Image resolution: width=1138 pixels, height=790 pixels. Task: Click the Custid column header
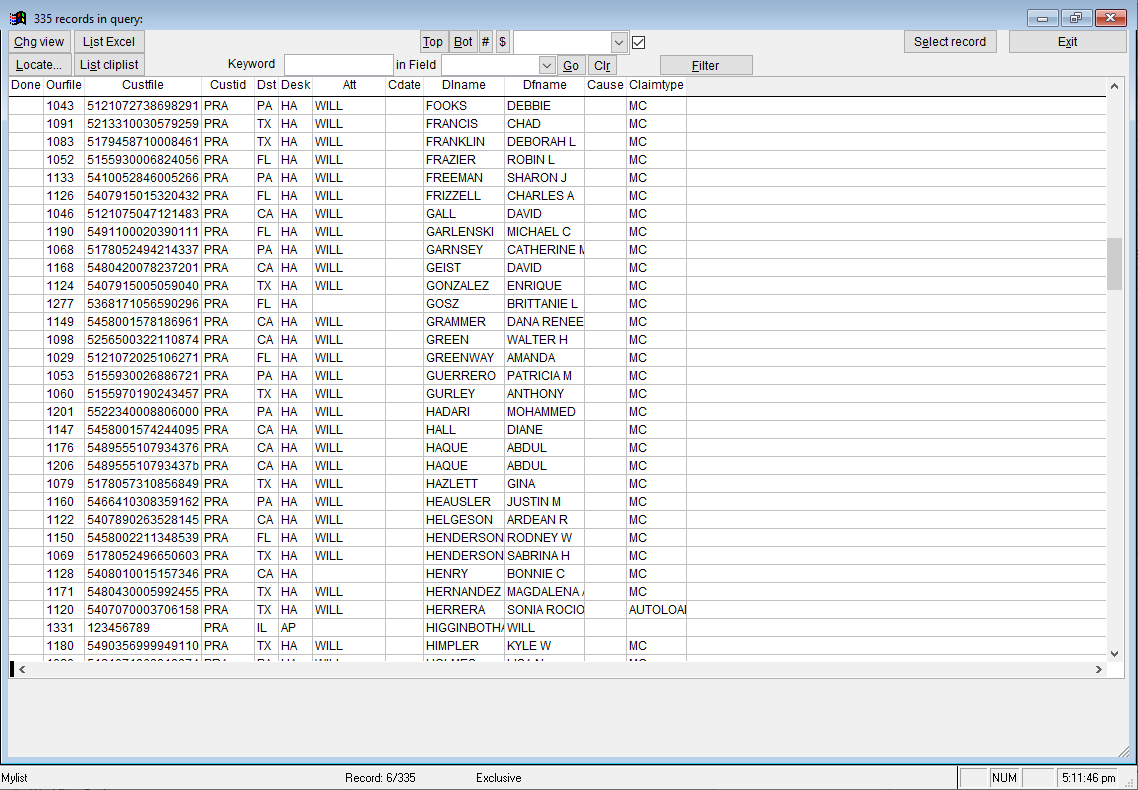[228, 85]
